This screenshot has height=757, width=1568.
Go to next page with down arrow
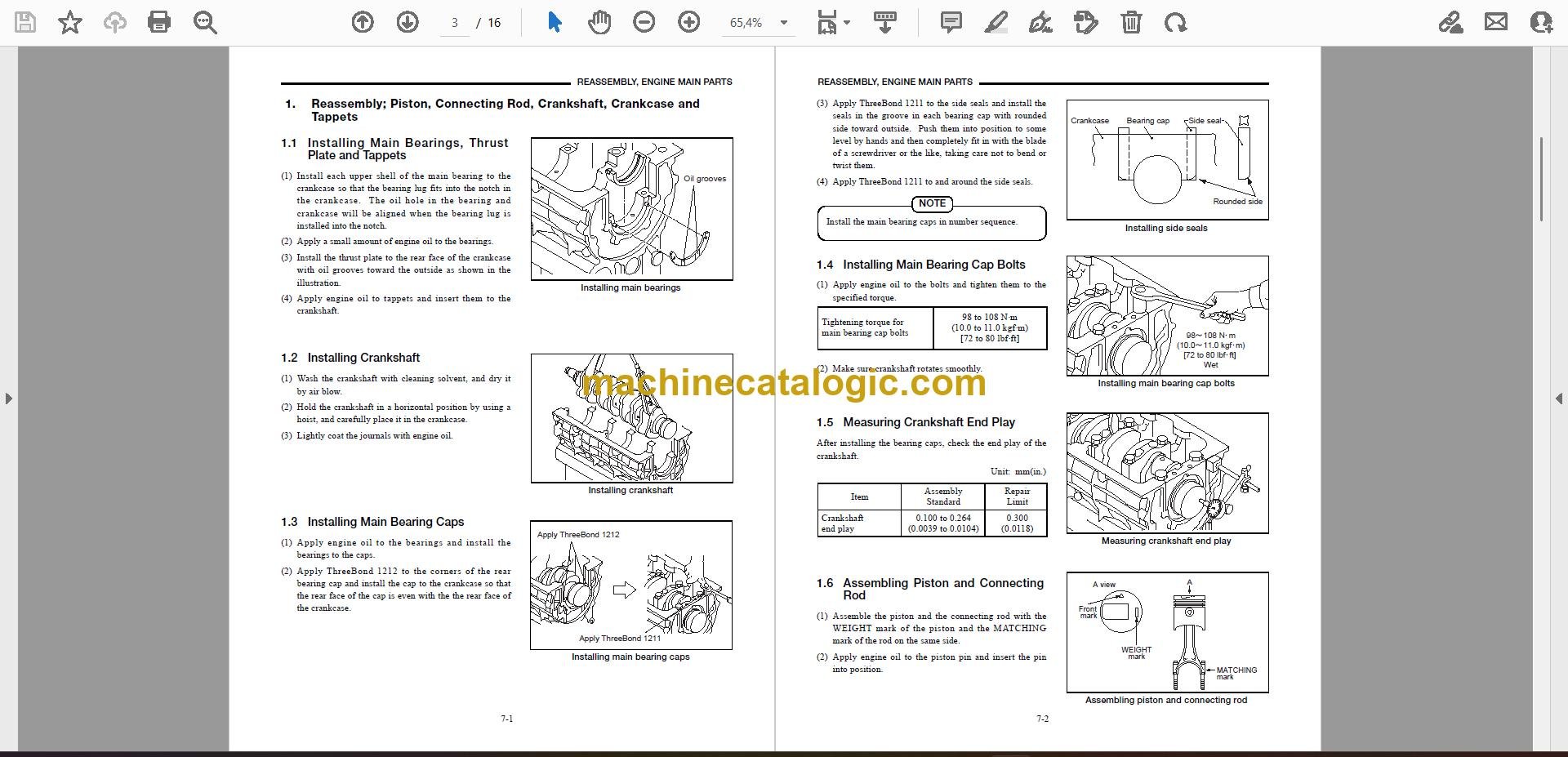[408, 23]
